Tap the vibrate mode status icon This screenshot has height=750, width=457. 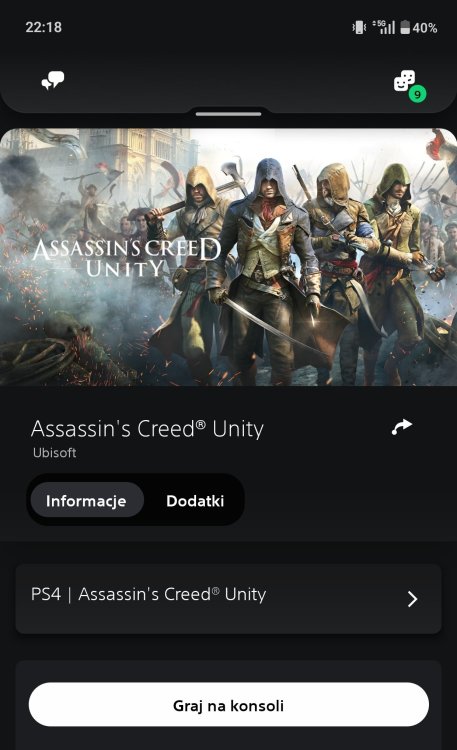point(359,28)
